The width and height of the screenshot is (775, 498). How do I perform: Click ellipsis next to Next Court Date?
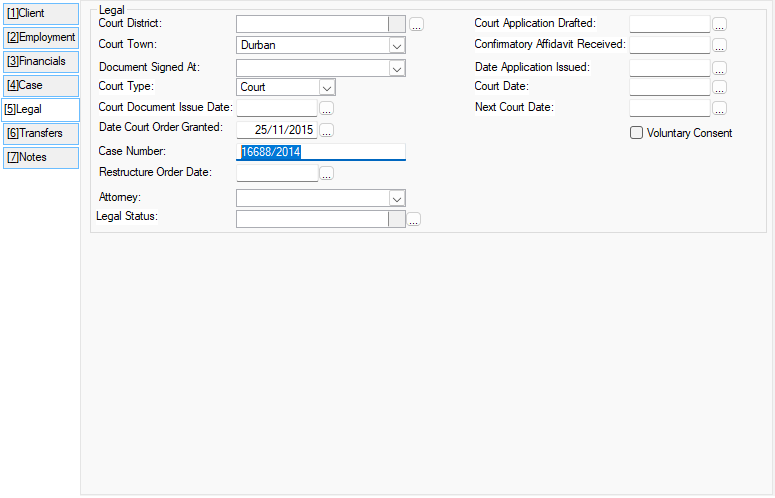(x=719, y=109)
